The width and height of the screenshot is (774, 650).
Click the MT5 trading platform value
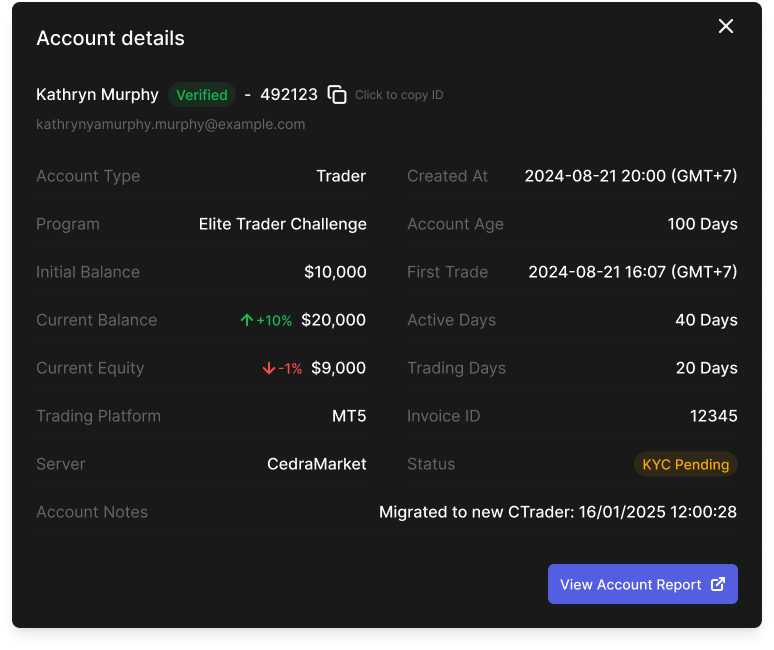[349, 416]
